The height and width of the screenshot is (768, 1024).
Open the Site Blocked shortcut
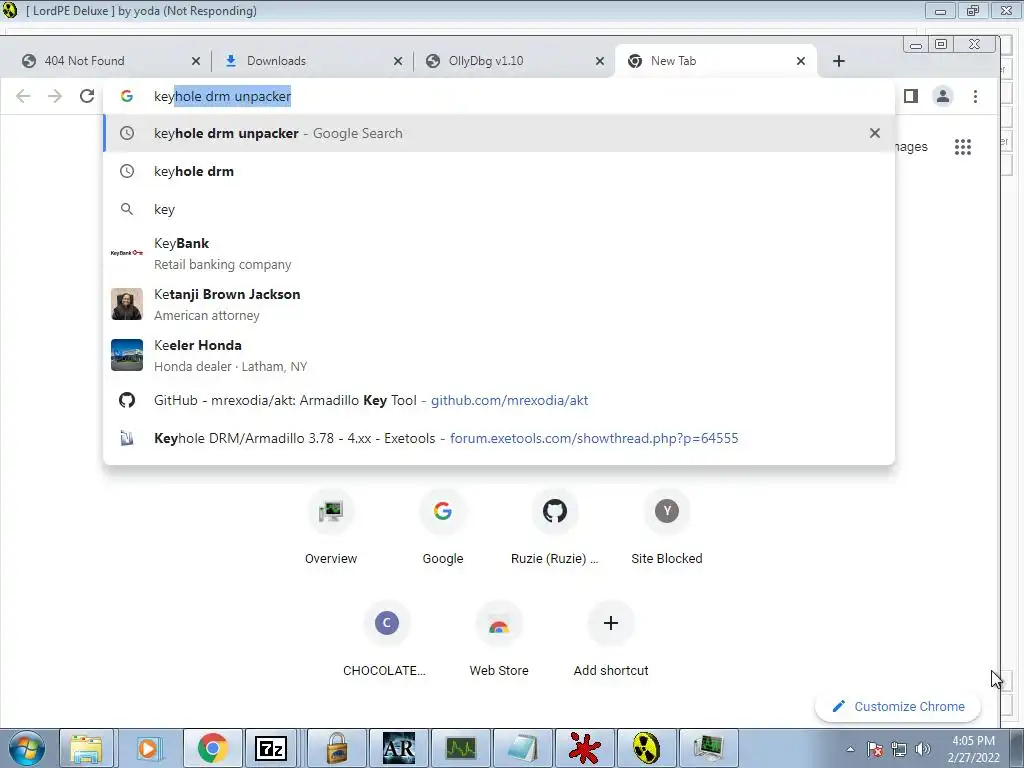667,528
